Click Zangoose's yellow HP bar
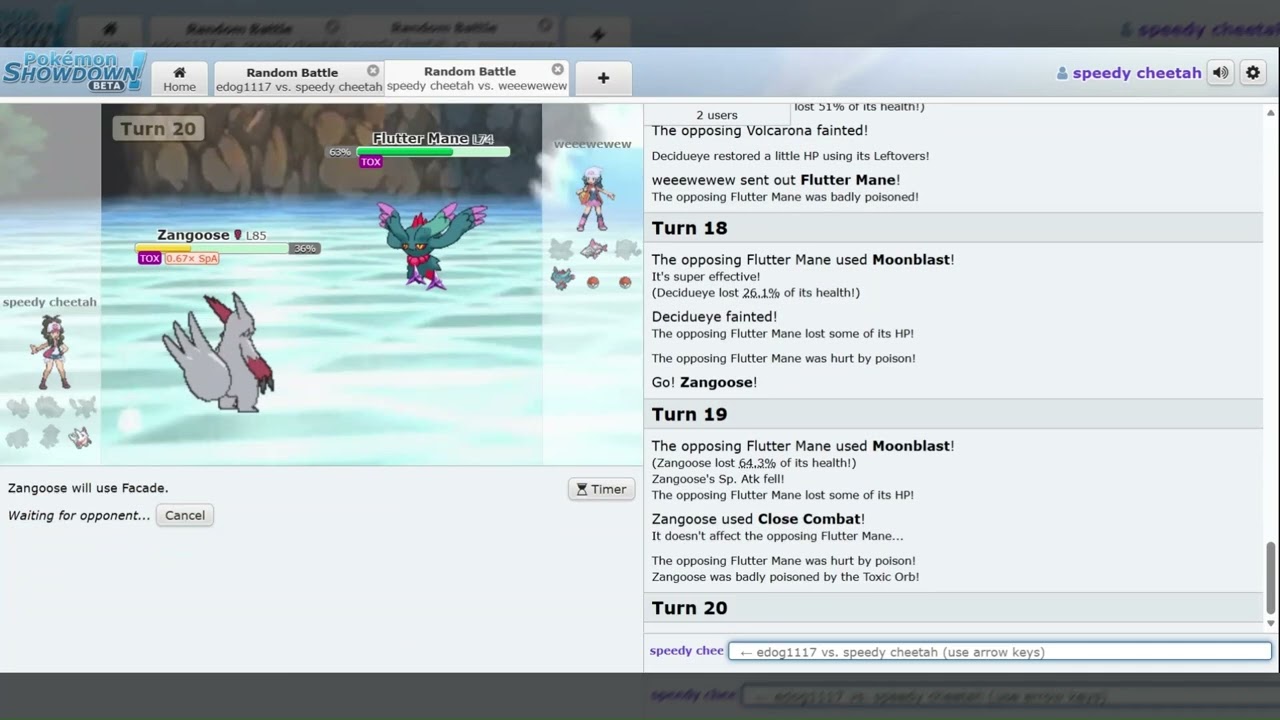Screen dimensions: 1280x720 click(214, 248)
